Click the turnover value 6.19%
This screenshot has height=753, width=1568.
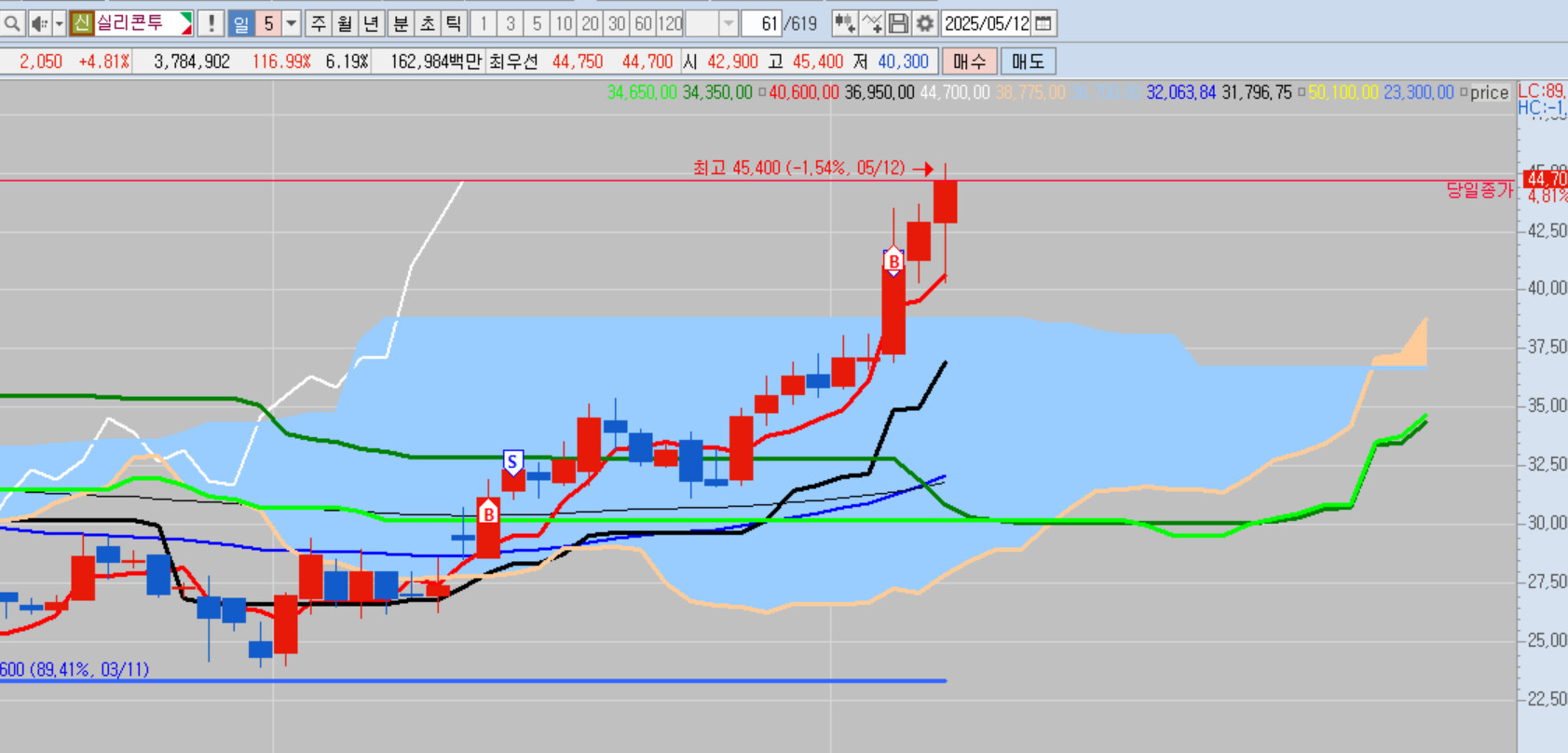pos(348,62)
